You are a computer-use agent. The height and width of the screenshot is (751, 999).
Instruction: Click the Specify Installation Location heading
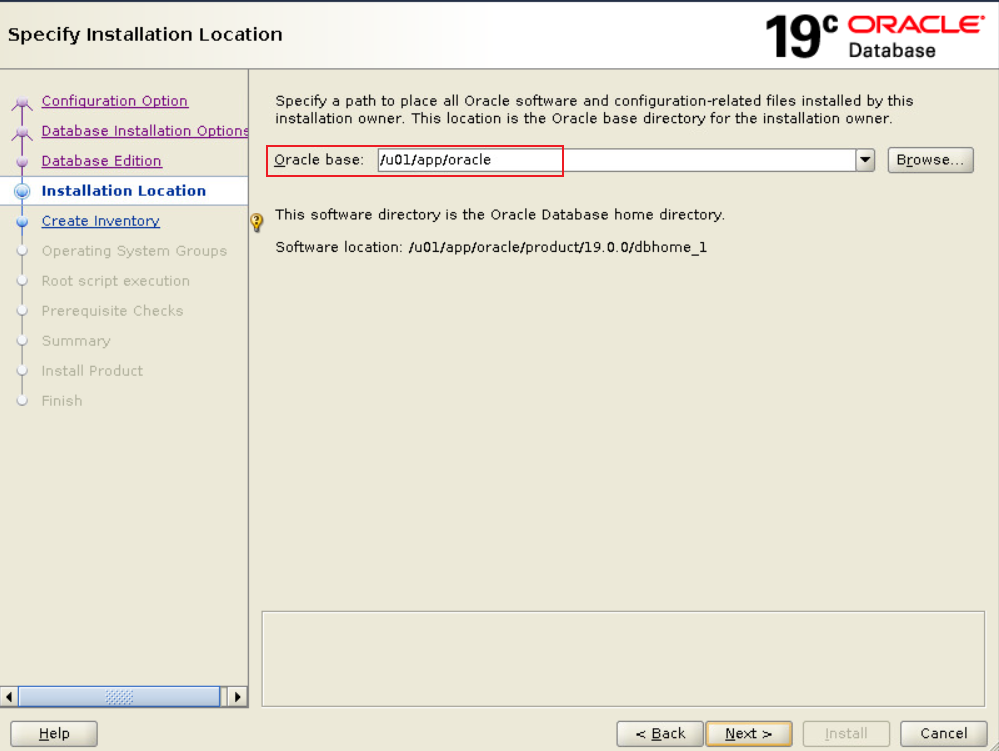click(x=145, y=34)
